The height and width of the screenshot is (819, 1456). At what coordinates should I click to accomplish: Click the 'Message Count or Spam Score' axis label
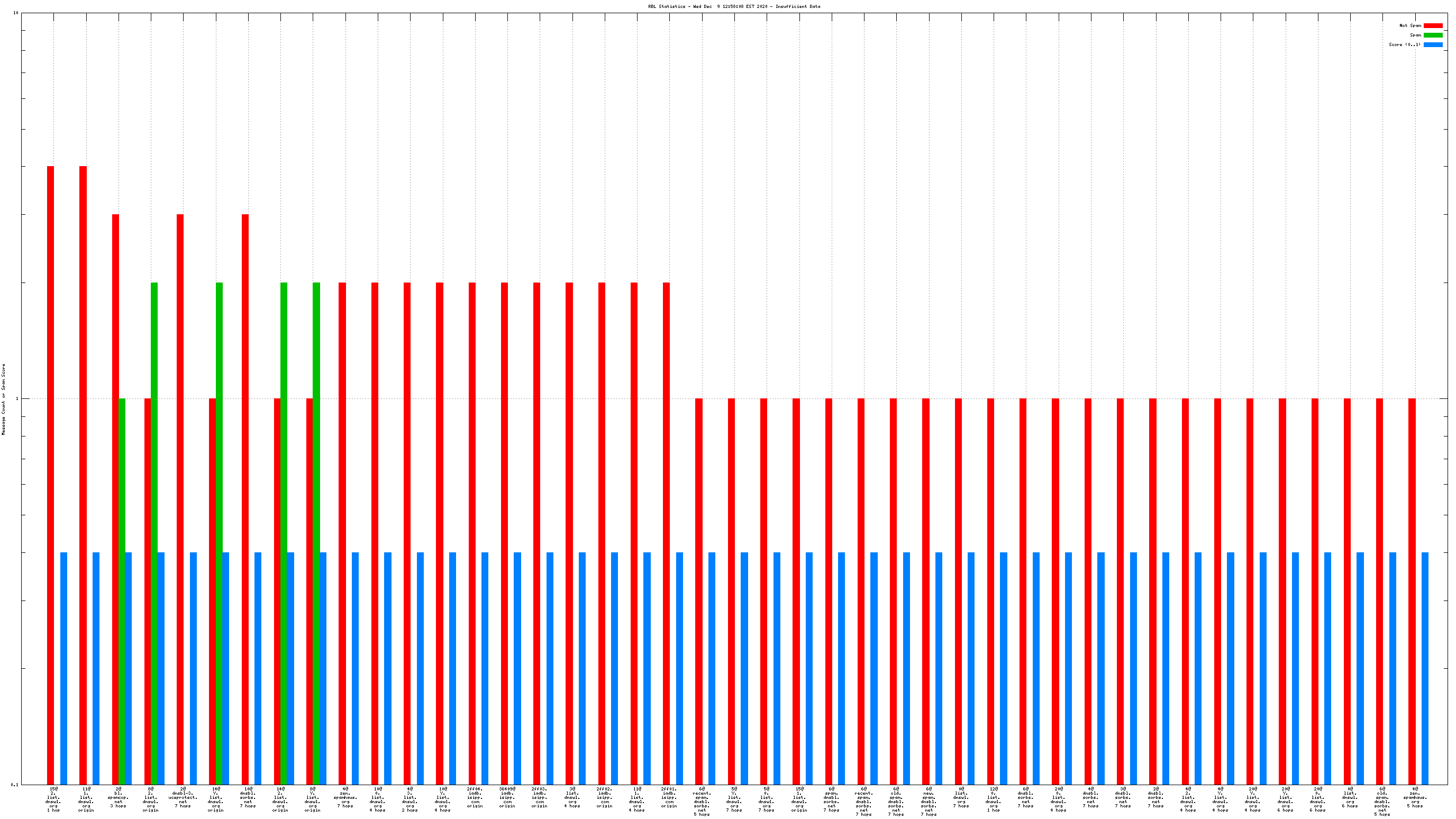coord(3,399)
